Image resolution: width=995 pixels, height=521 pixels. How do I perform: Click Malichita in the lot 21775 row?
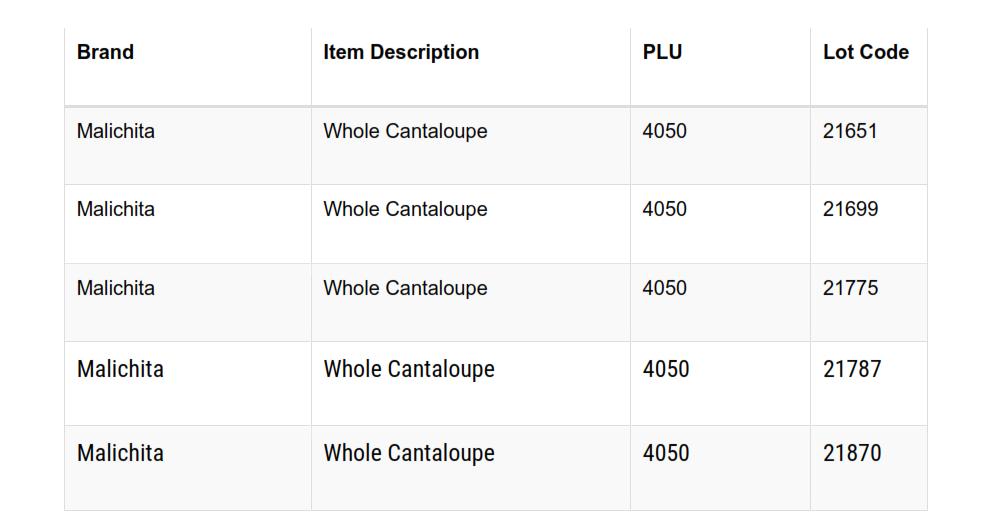click(x=116, y=288)
